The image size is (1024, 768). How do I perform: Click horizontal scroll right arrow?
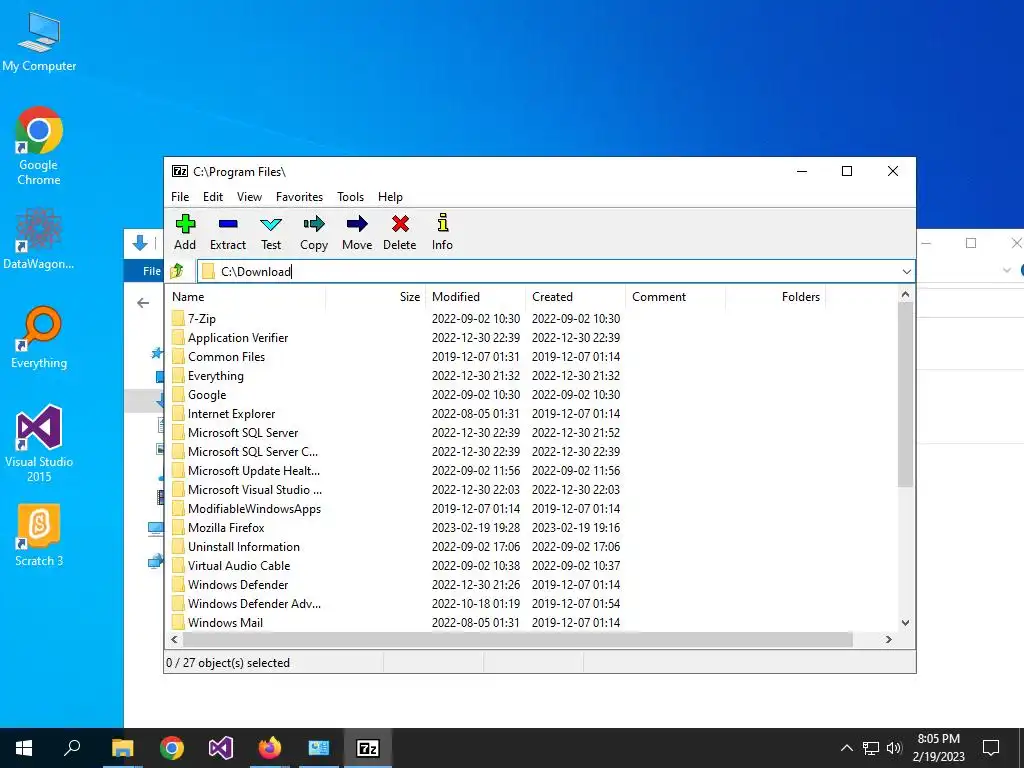[889, 639]
